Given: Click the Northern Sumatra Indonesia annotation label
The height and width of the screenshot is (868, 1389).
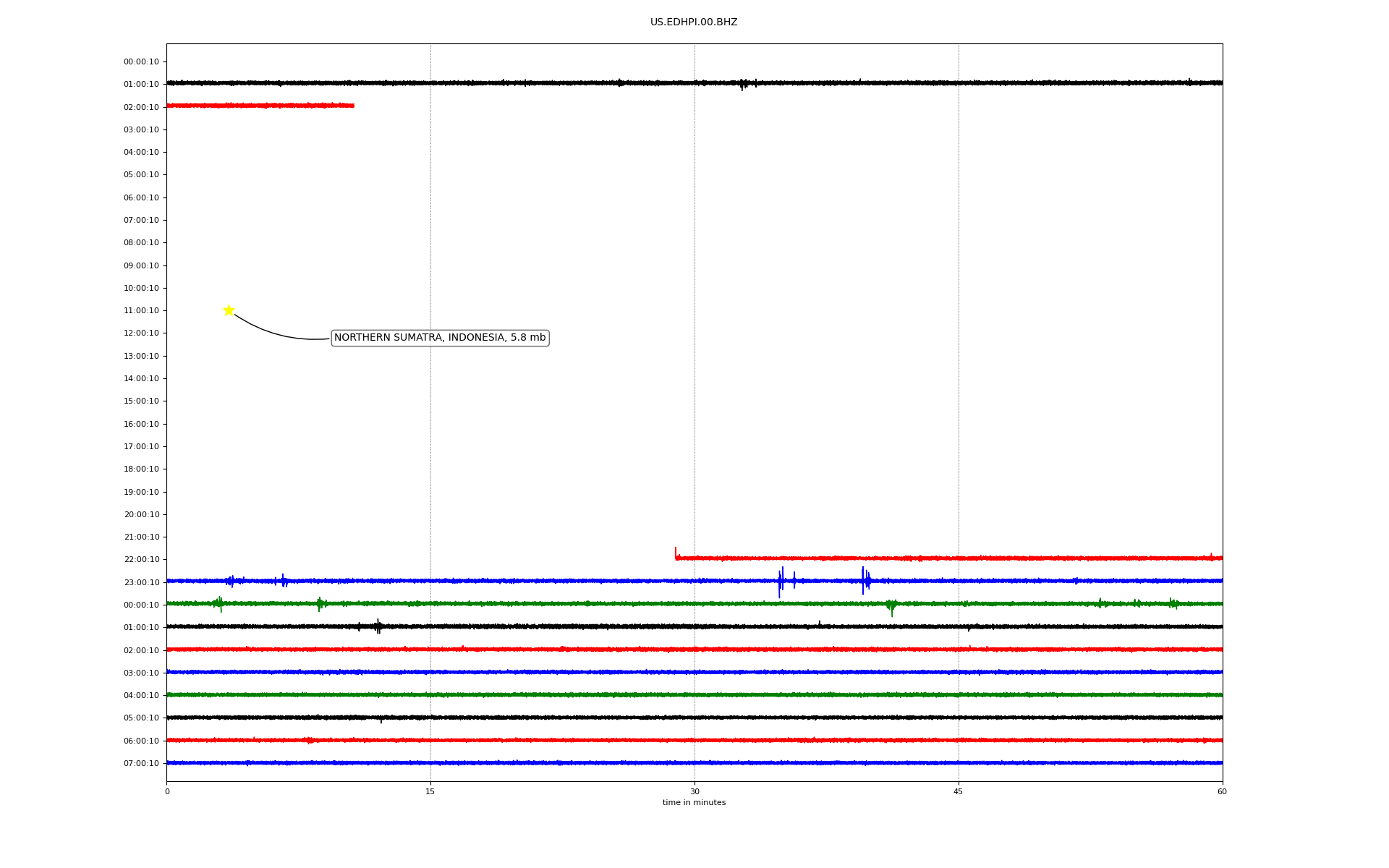Looking at the screenshot, I should point(440,338).
